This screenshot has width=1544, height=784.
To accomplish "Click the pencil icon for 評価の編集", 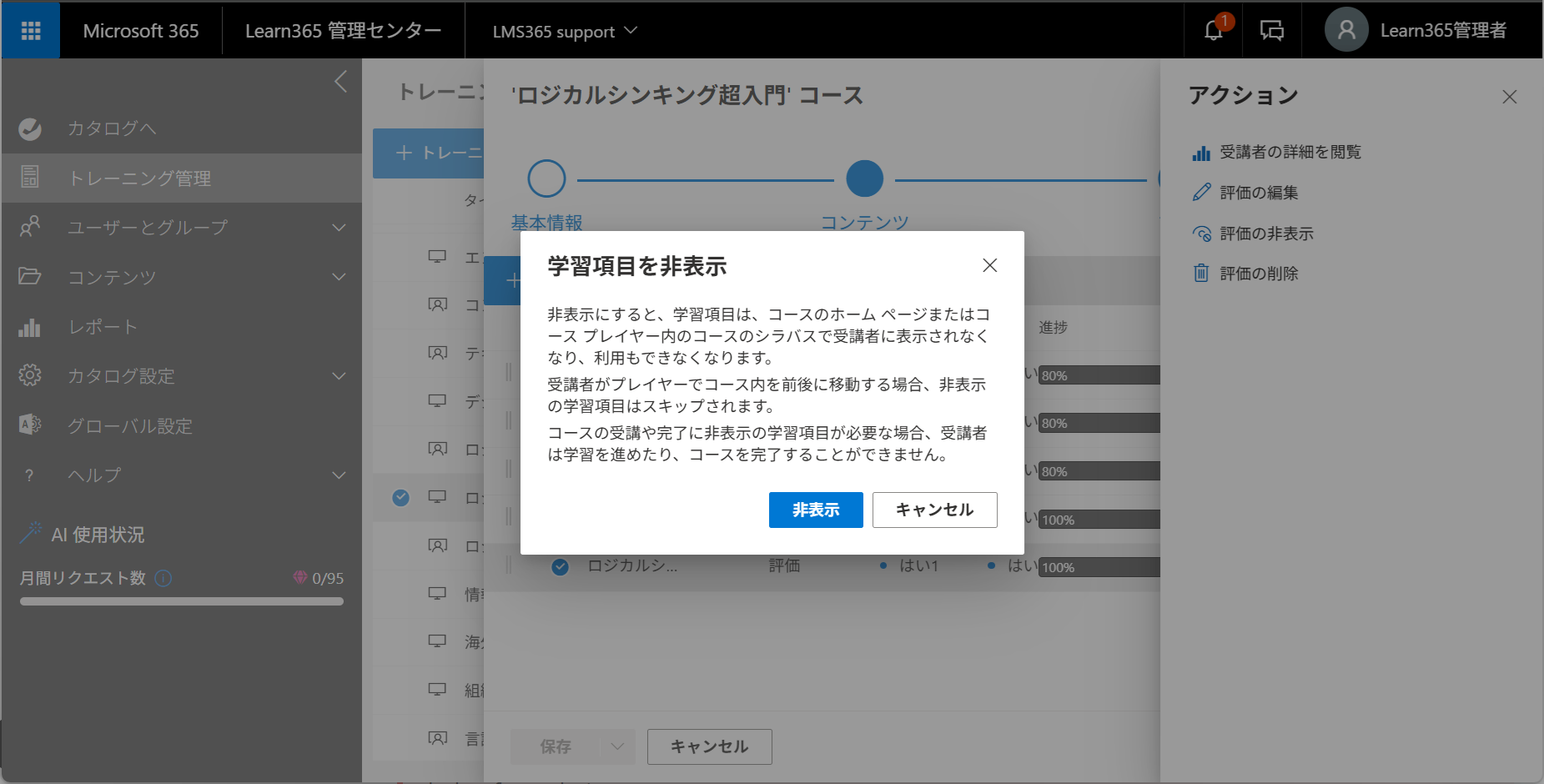I will click(x=1201, y=193).
